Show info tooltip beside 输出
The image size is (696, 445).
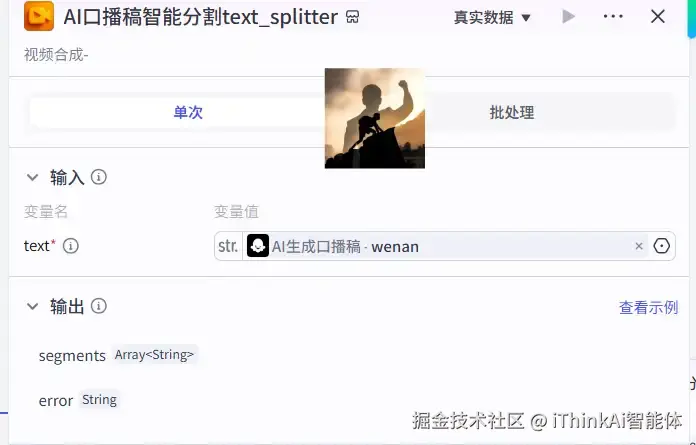99,306
